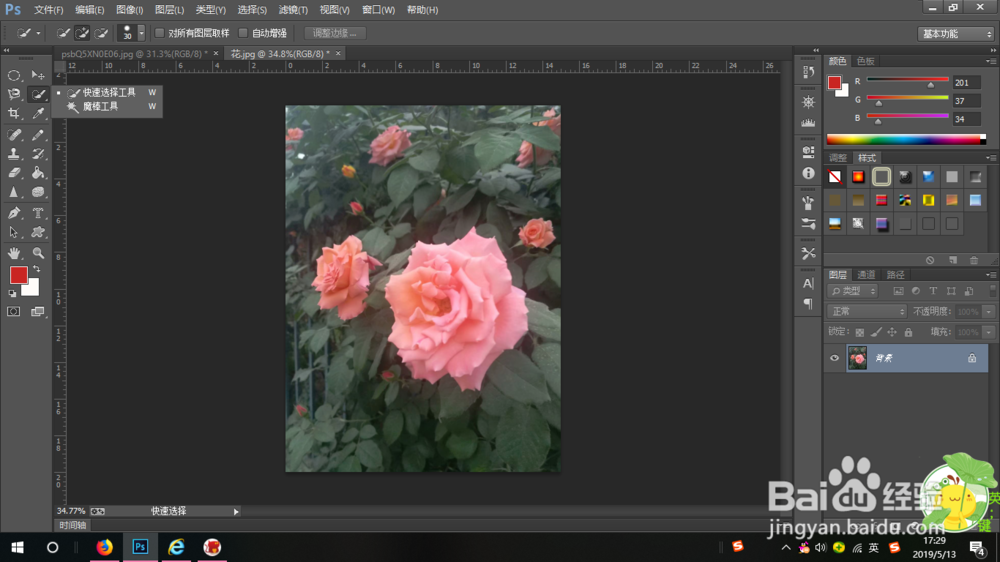Select the Paint Bucket tool

pos(38,173)
